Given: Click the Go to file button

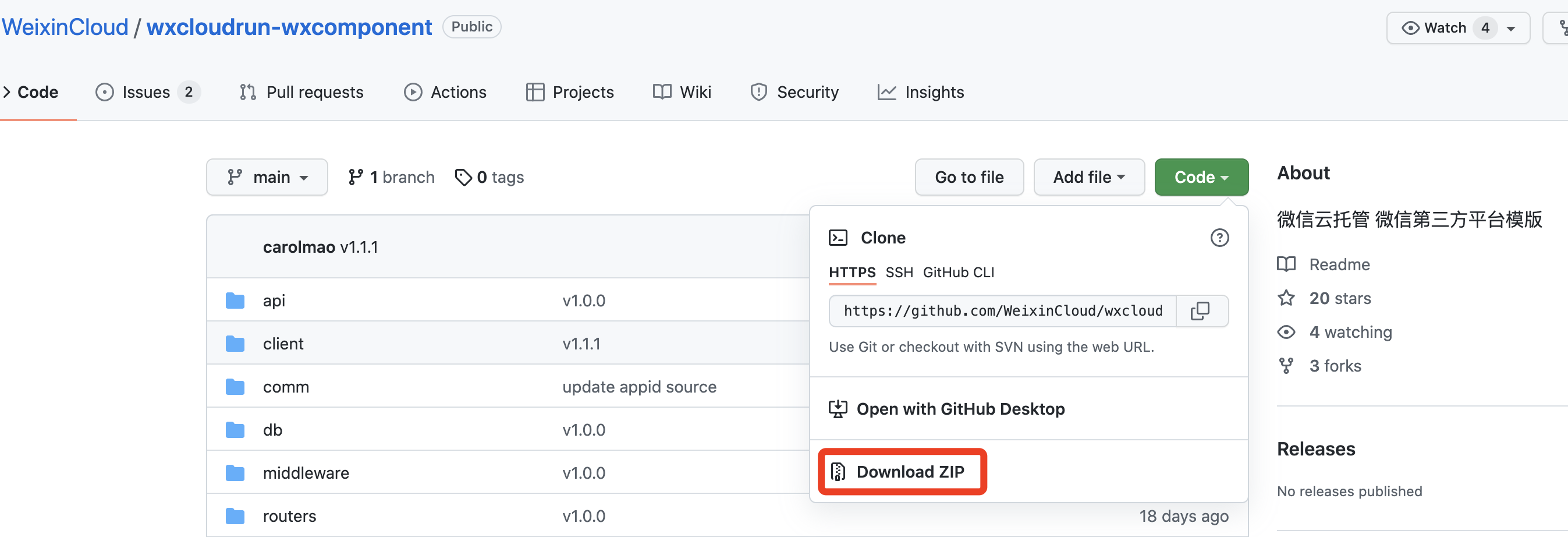Looking at the screenshot, I should click(x=969, y=177).
